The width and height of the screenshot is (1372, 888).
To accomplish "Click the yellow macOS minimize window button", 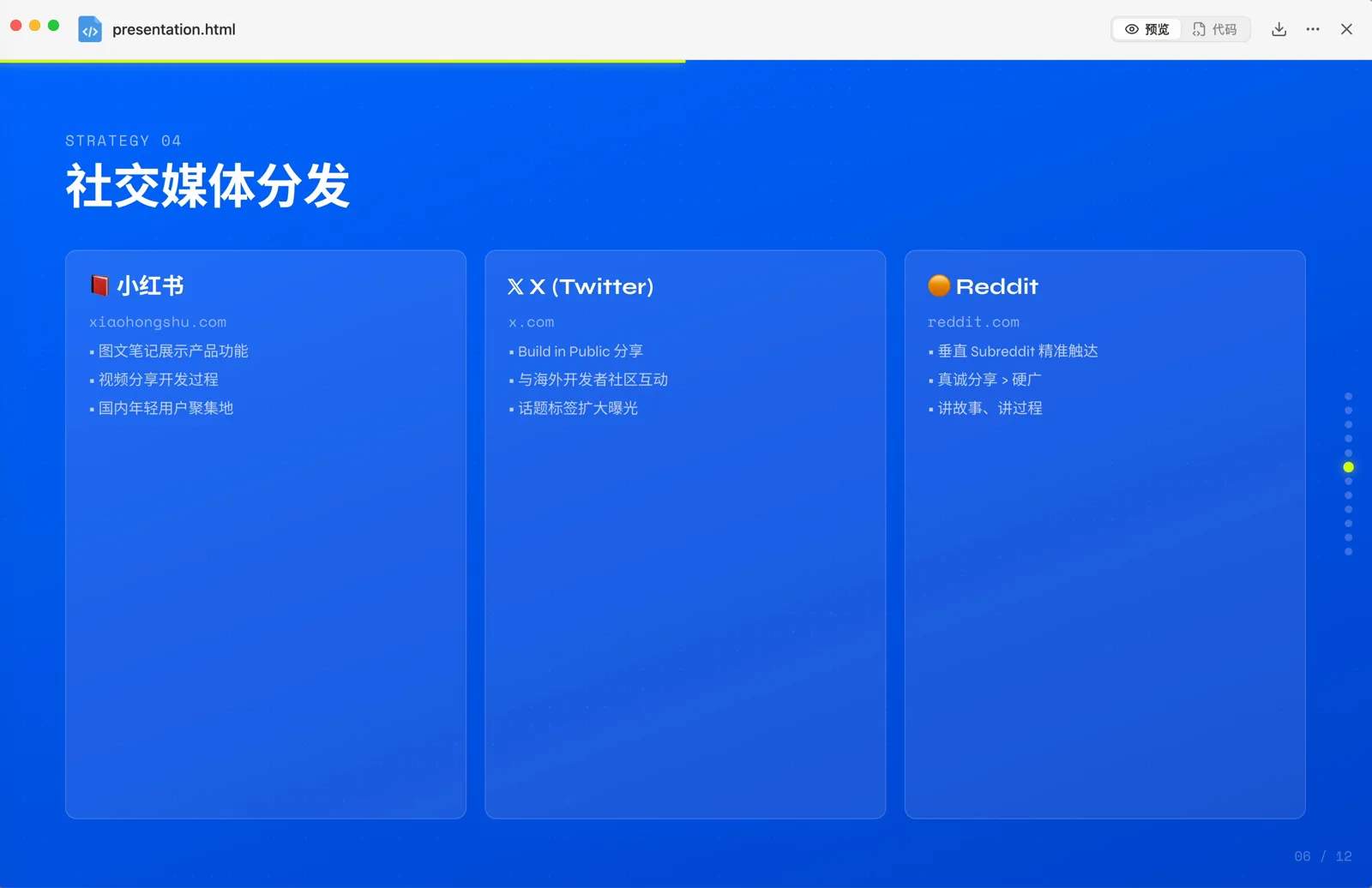I will tap(34, 26).
